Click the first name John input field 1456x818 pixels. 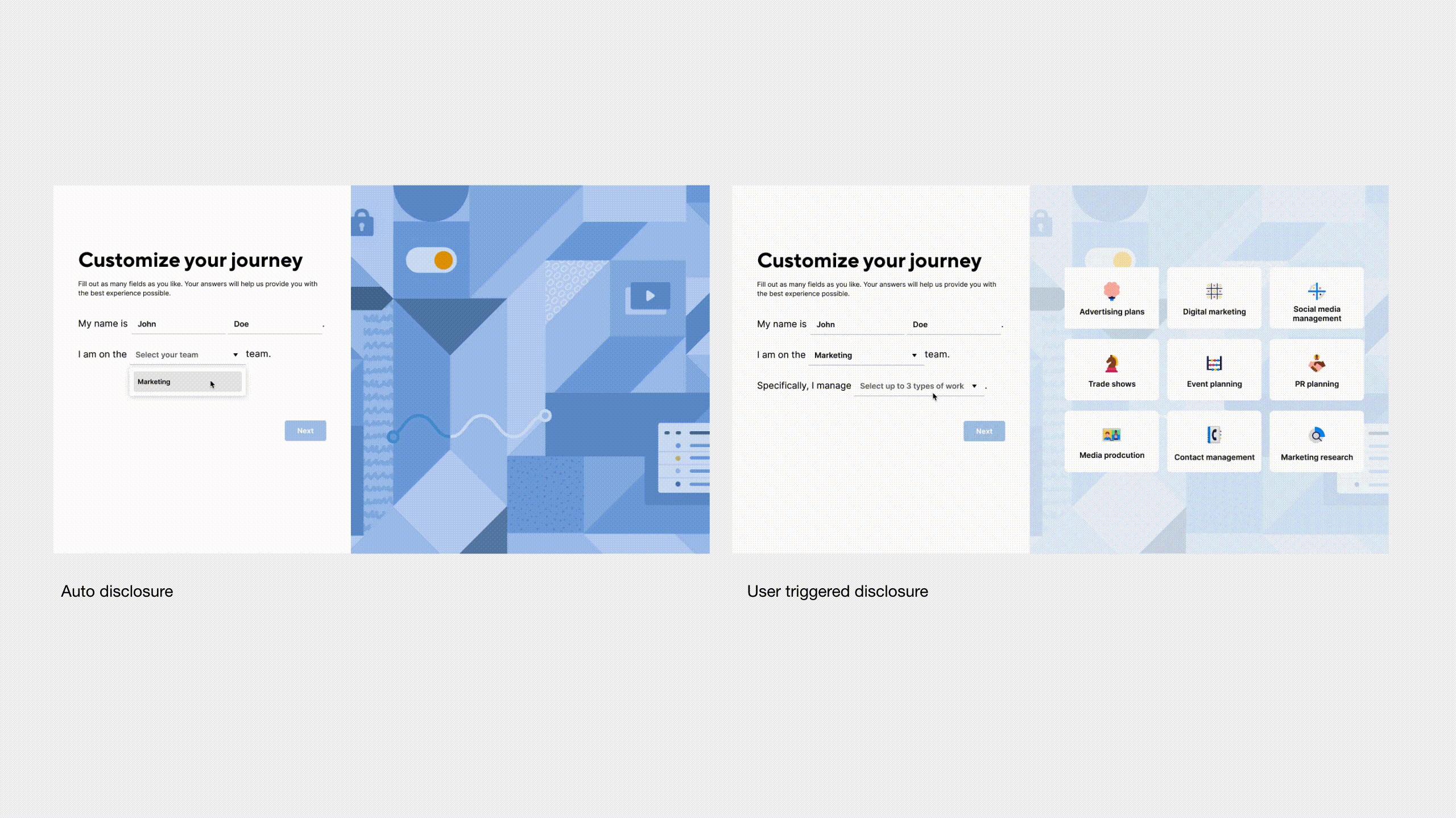(x=179, y=323)
